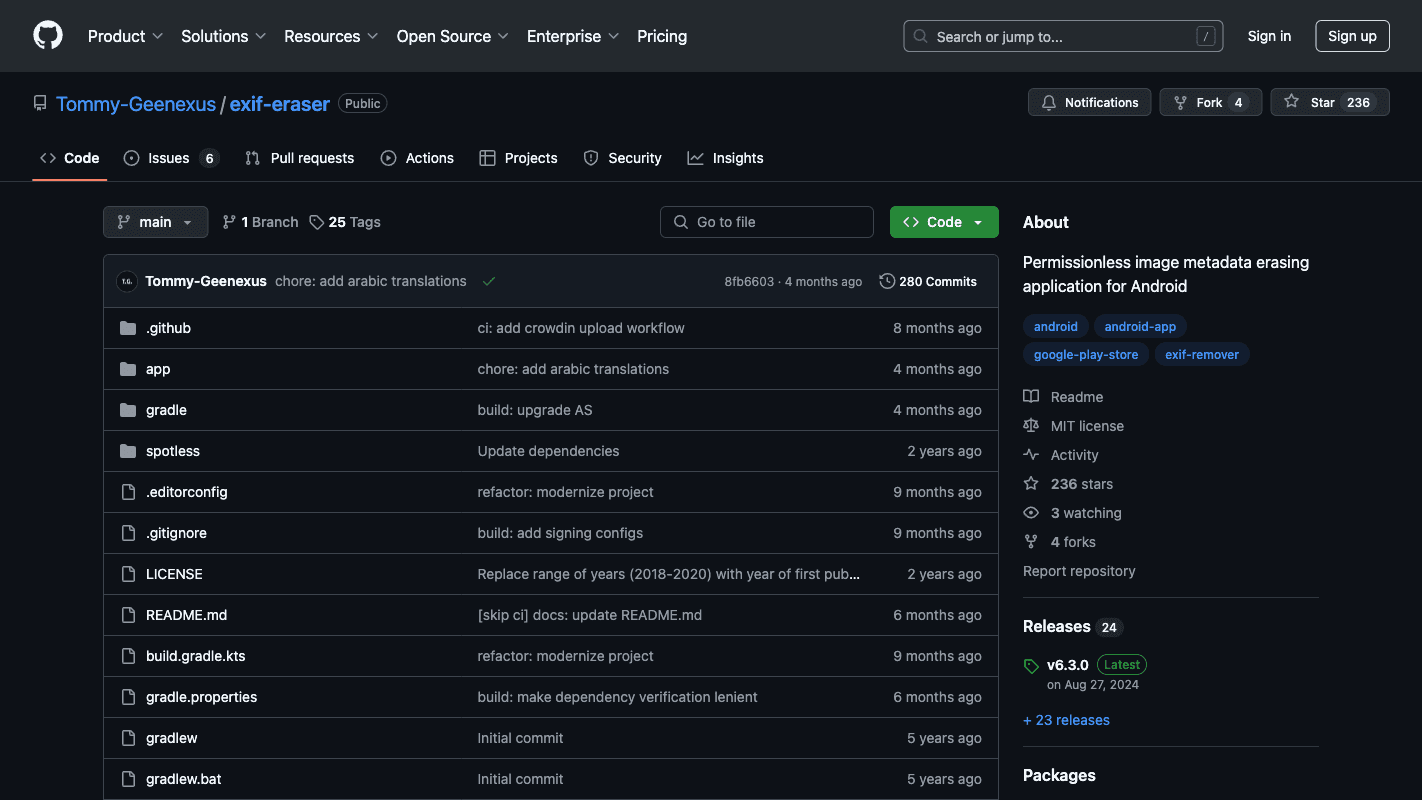The image size is (1422, 800).
Task: Open the Tommy-Geenexus owner link in breadcrumb
Action: pos(136,103)
